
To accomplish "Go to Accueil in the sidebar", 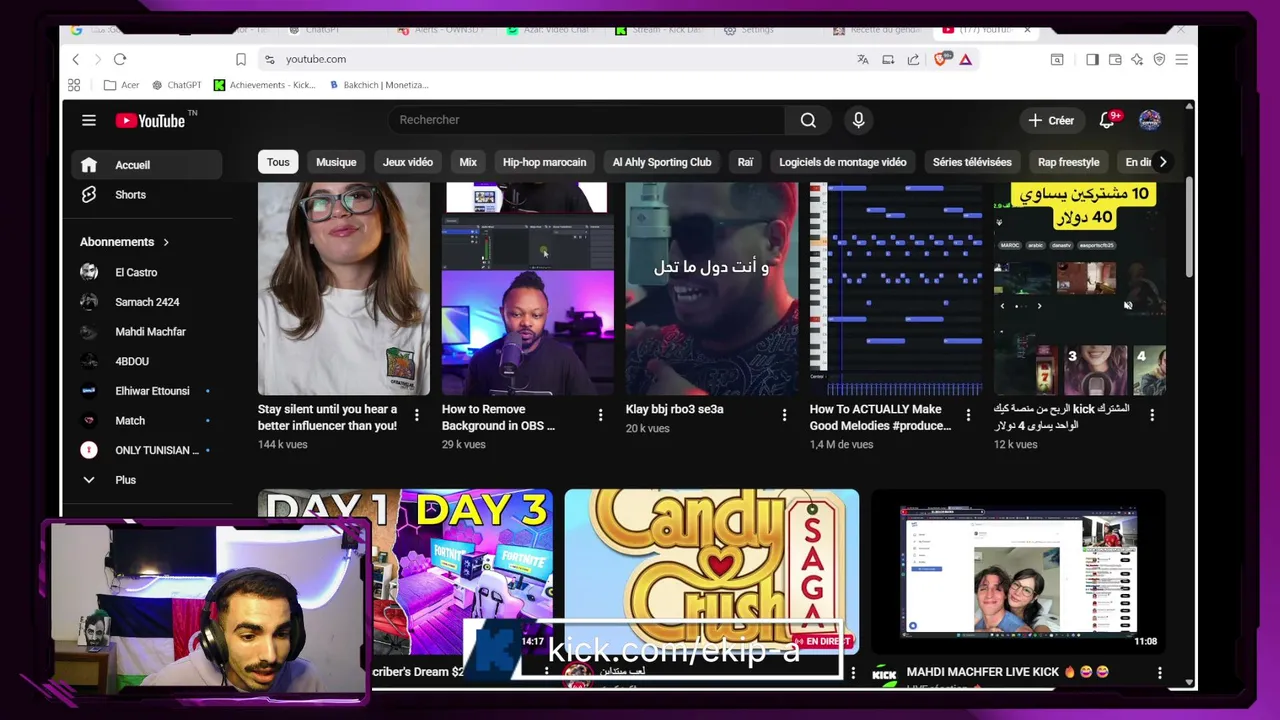I will coord(147,165).
